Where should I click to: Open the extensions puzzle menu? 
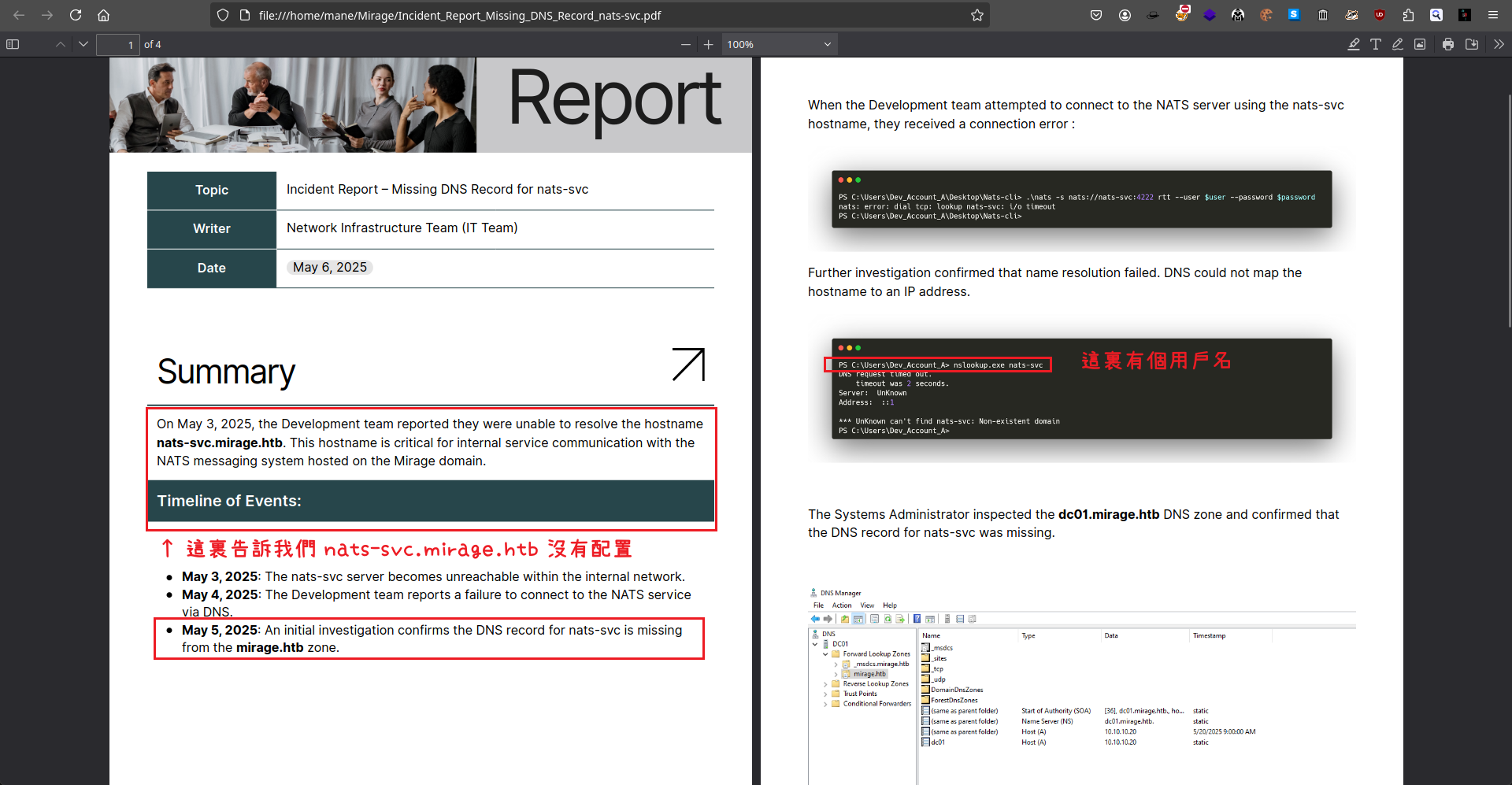pos(1408,15)
